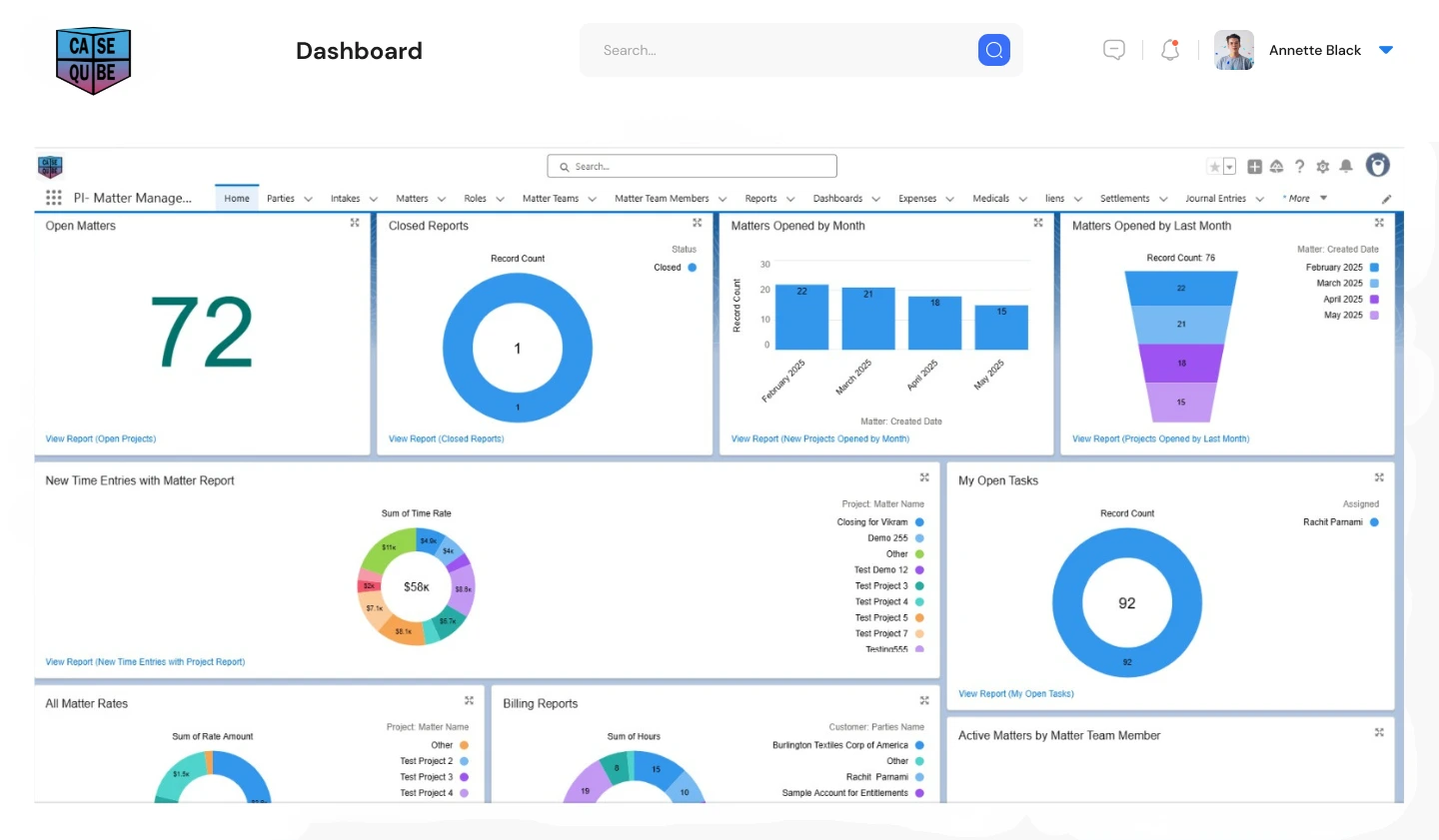Open the setup gear icon
Screen dimensions: 1439x840
tap(1323, 167)
